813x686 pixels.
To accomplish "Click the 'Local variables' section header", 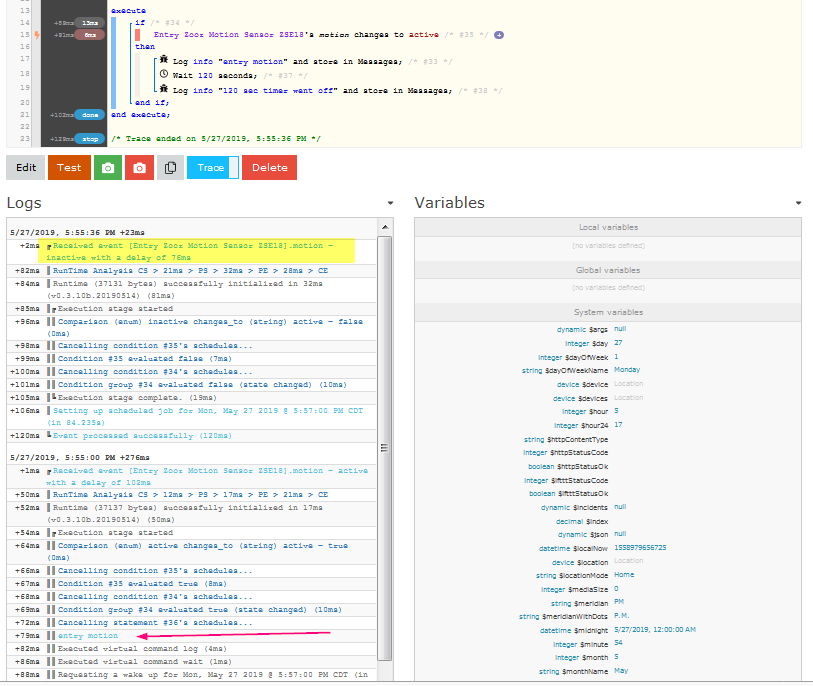I will [608, 227].
